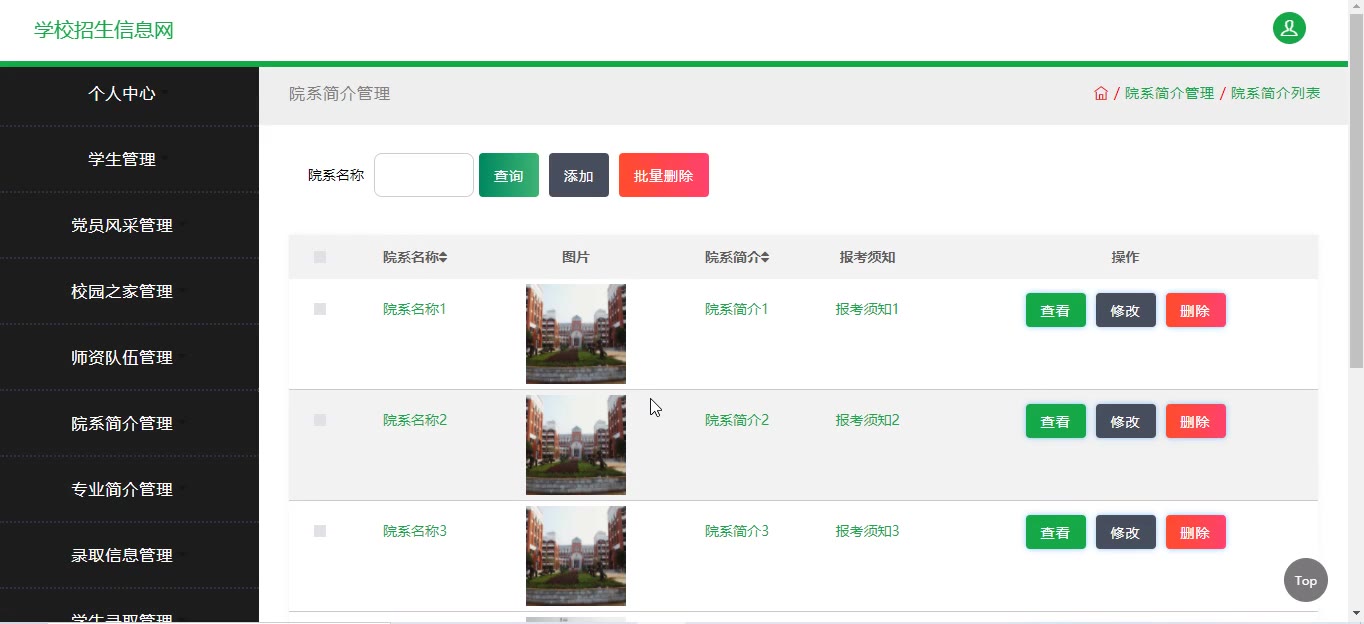
Task: Open the 院系名称2 campus thumbnail image
Action: pos(576,445)
